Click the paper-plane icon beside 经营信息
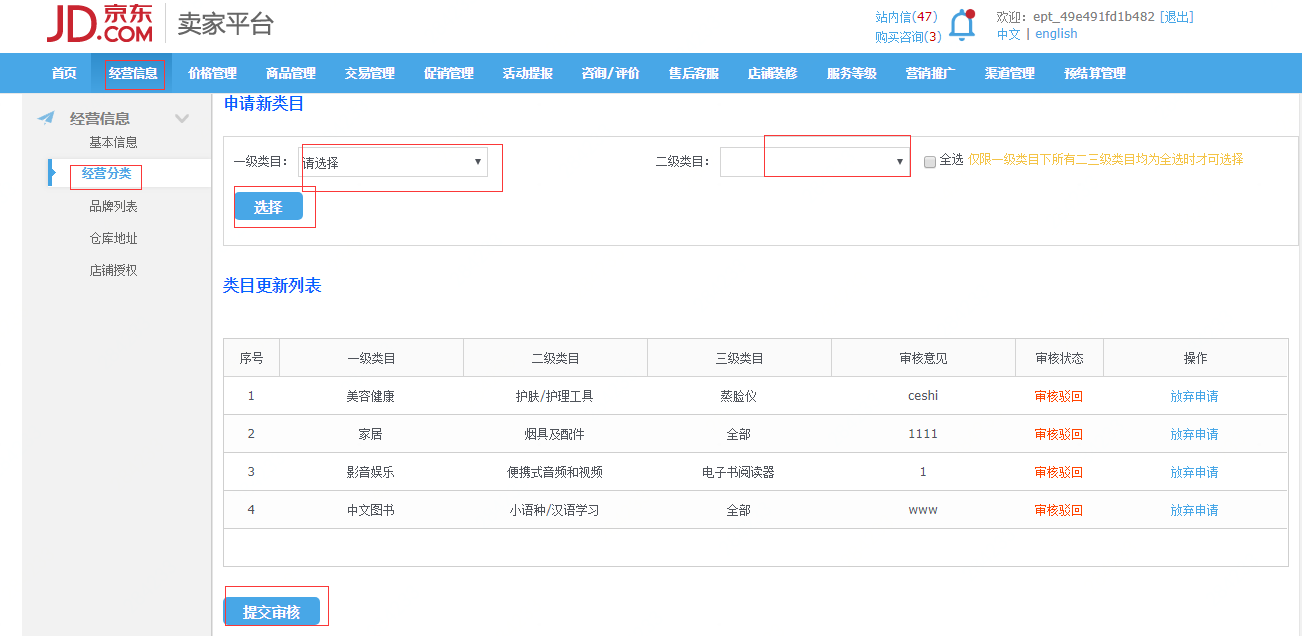1302x636 pixels. tap(44, 117)
